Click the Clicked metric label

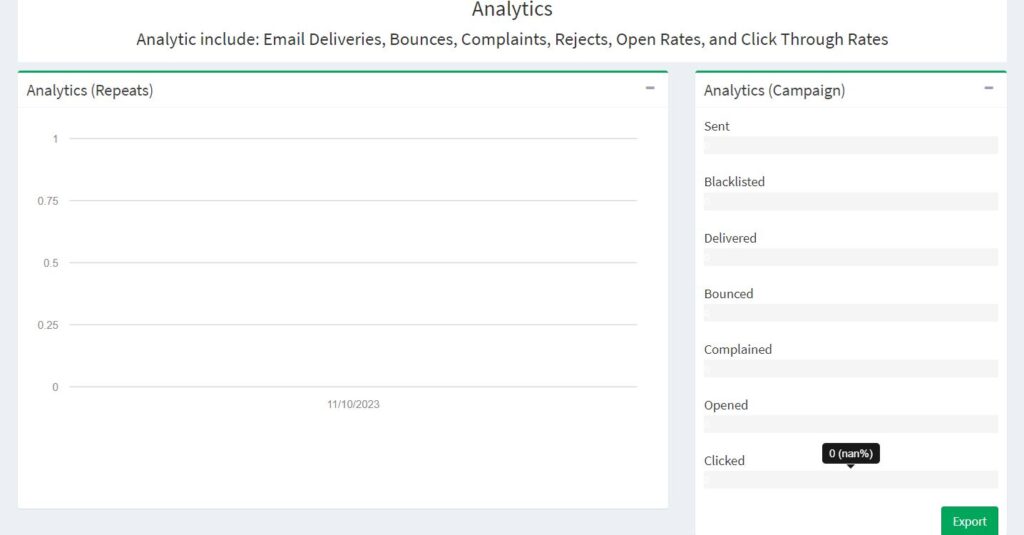[x=724, y=461]
